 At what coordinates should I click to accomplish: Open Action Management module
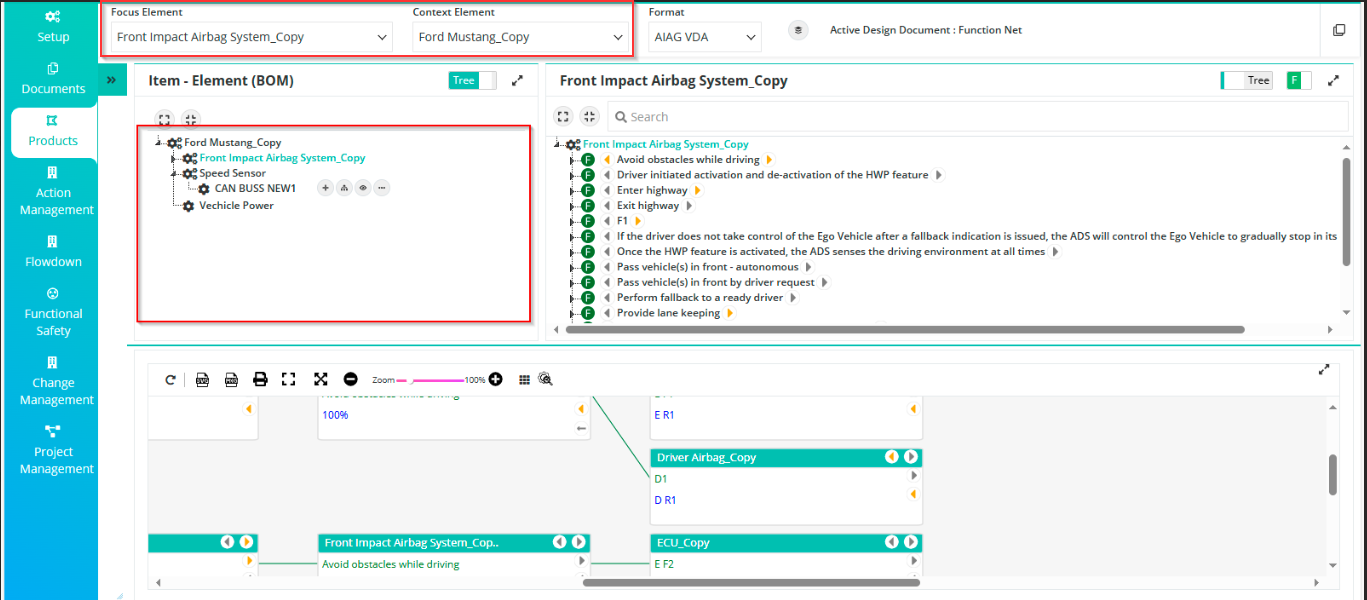[x=53, y=192]
